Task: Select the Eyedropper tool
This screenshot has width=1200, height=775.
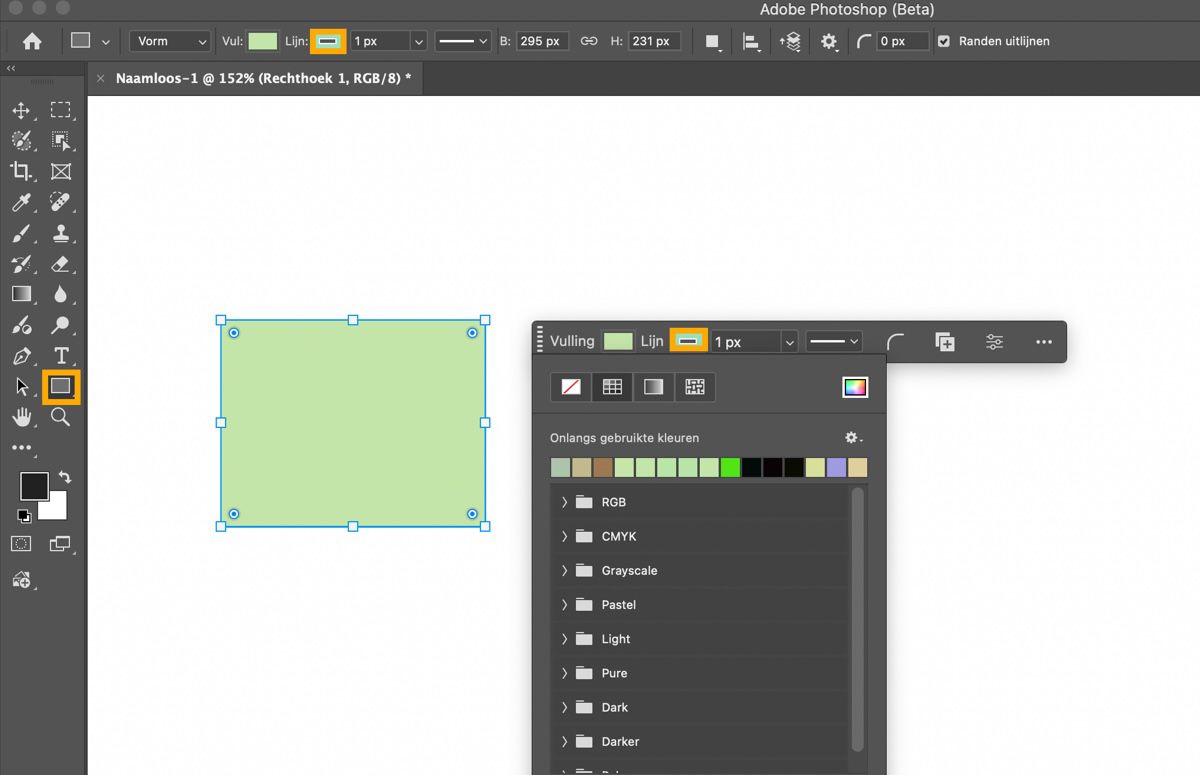Action: (x=21, y=203)
